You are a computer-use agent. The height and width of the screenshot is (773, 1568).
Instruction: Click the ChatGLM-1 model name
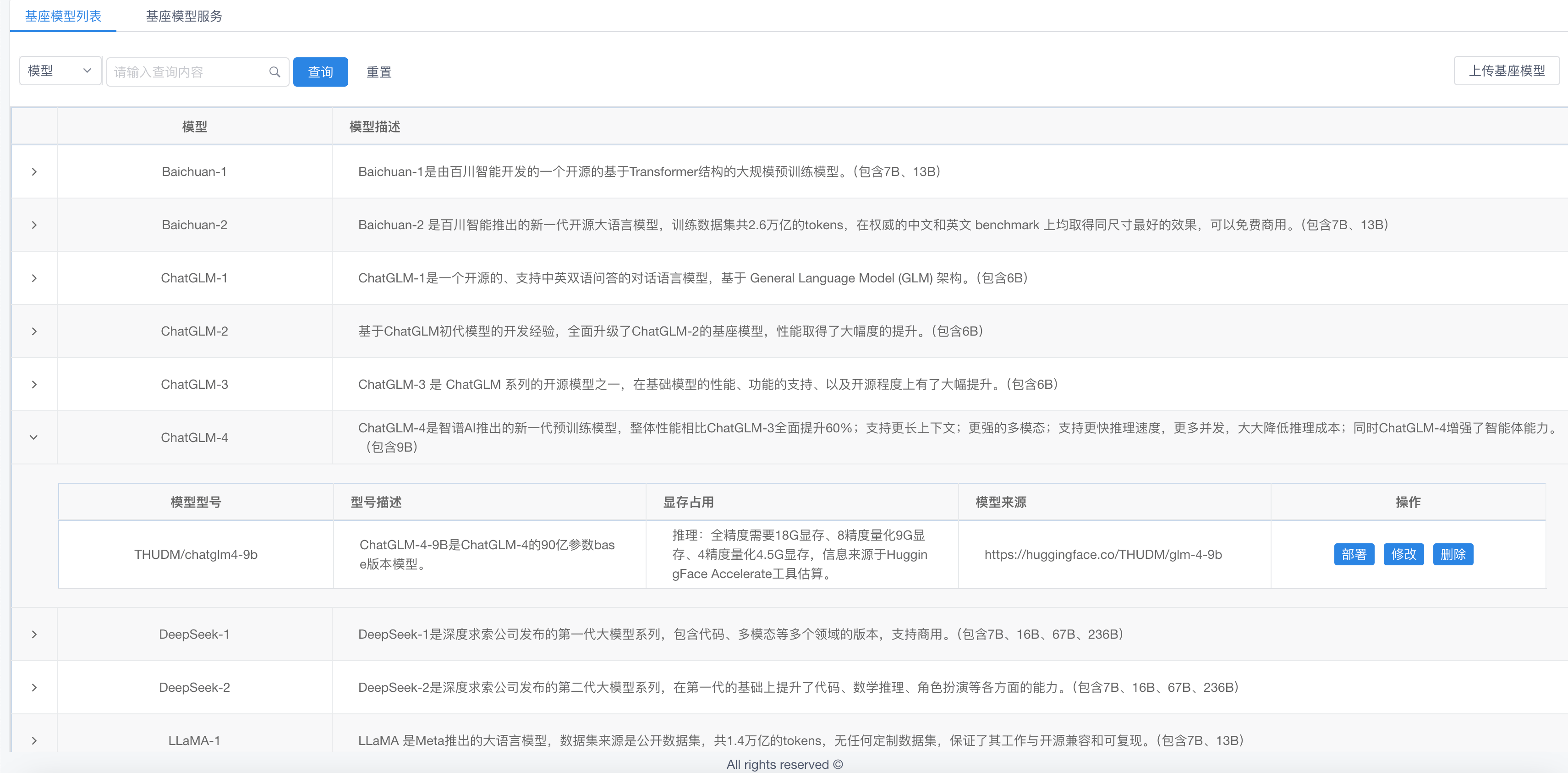point(194,278)
